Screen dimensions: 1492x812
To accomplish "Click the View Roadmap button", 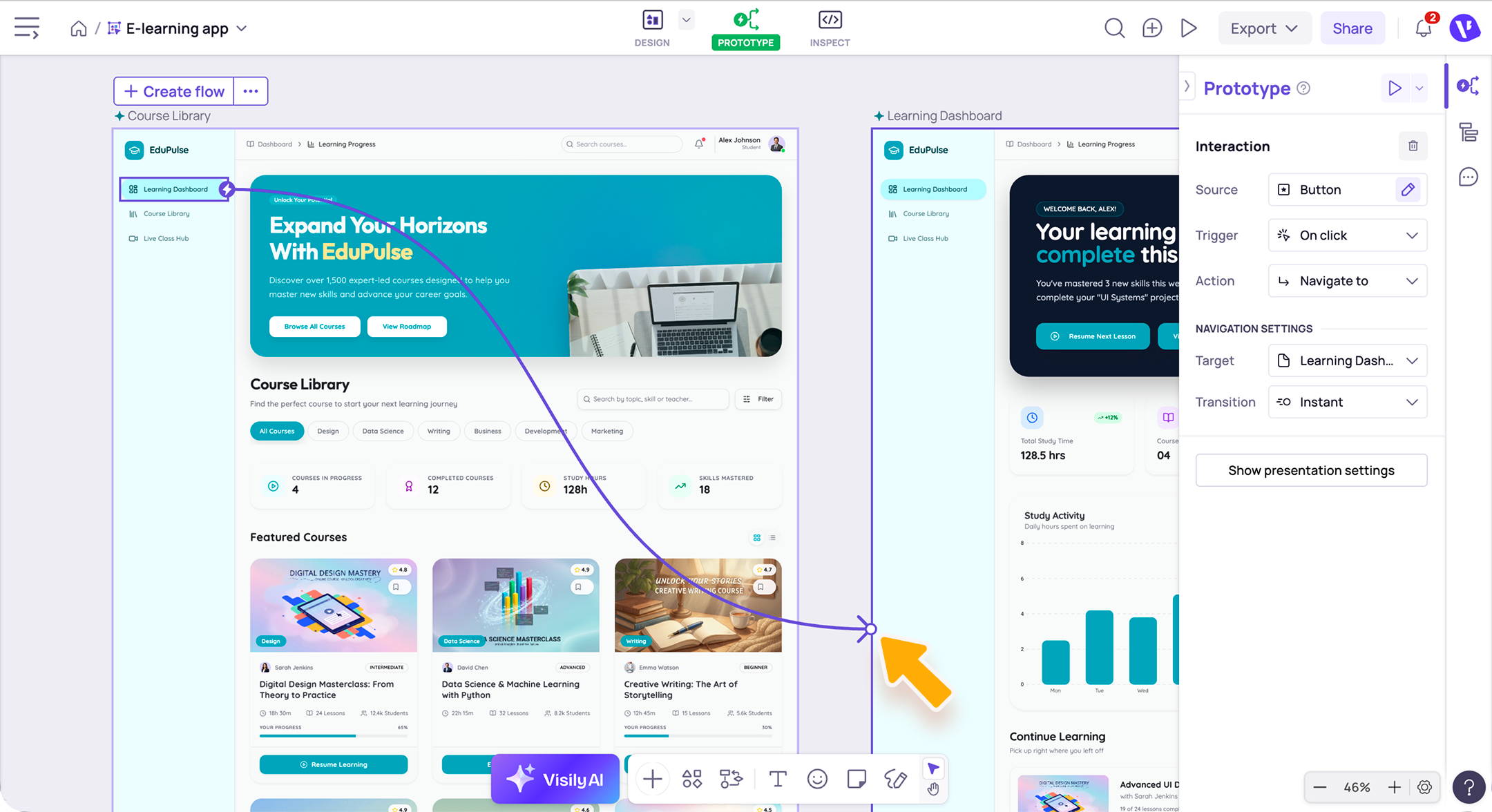I will coord(407,327).
